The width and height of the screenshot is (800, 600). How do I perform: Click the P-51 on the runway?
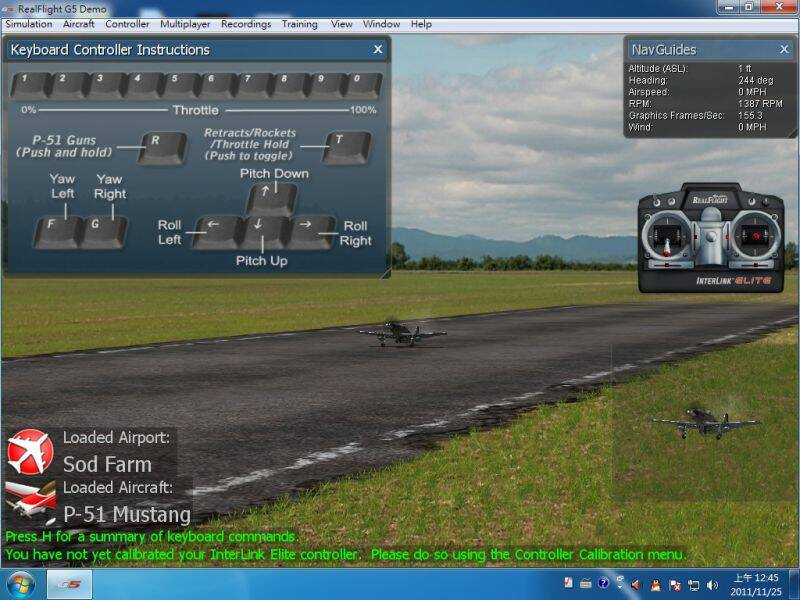(x=403, y=333)
